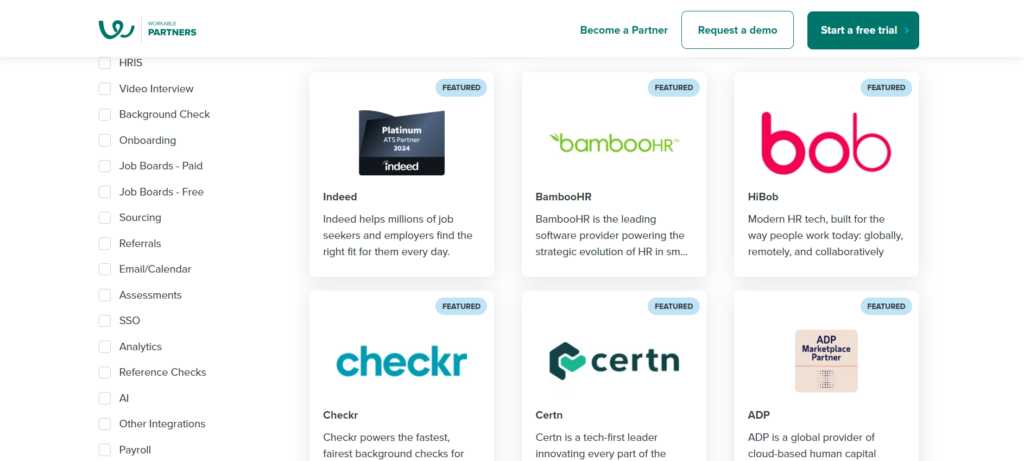Open the Checkr card title
Screen dimensions: 1024x461
[340, 415]
